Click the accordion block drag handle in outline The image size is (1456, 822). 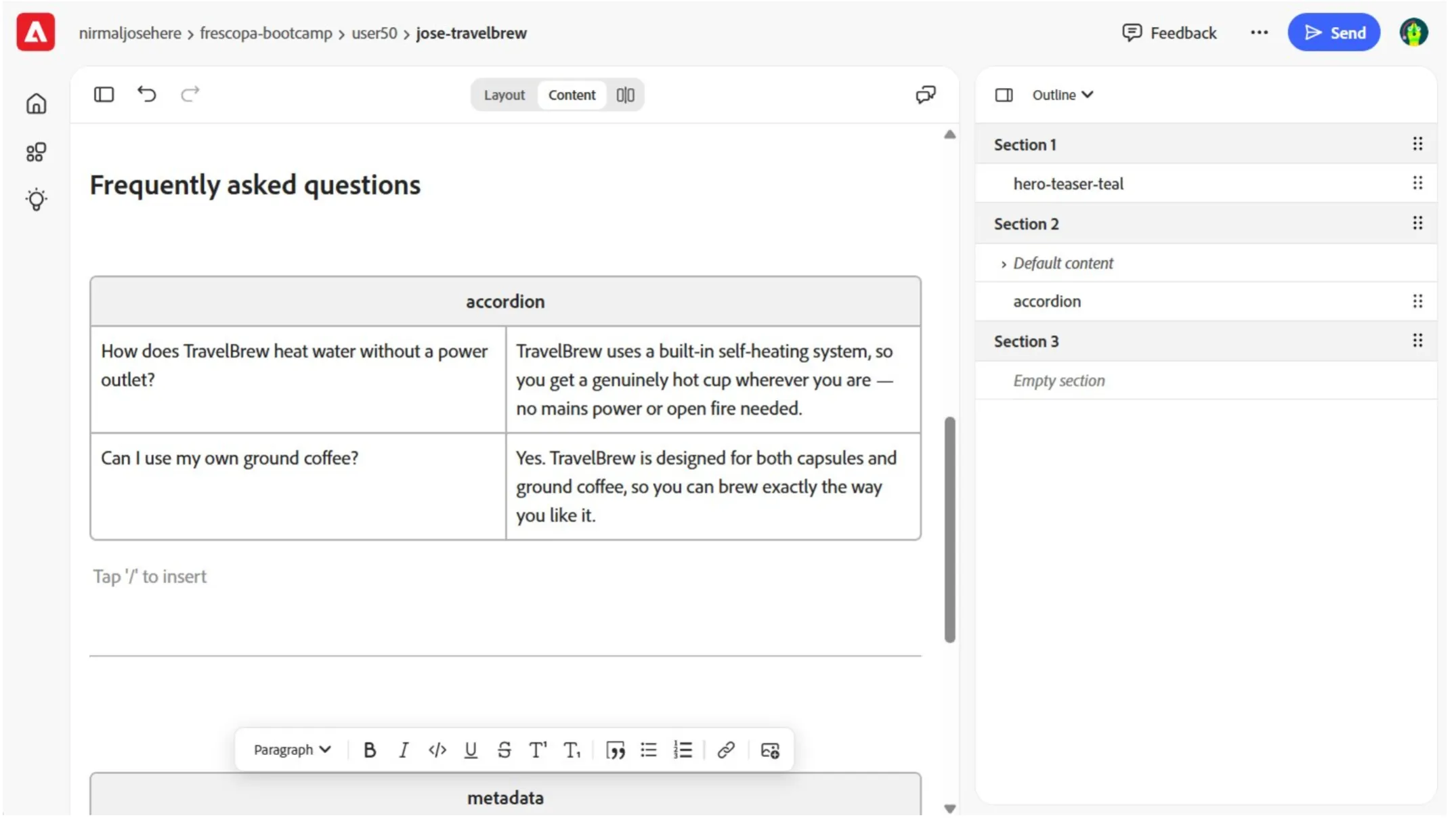tap(1419, 302)
